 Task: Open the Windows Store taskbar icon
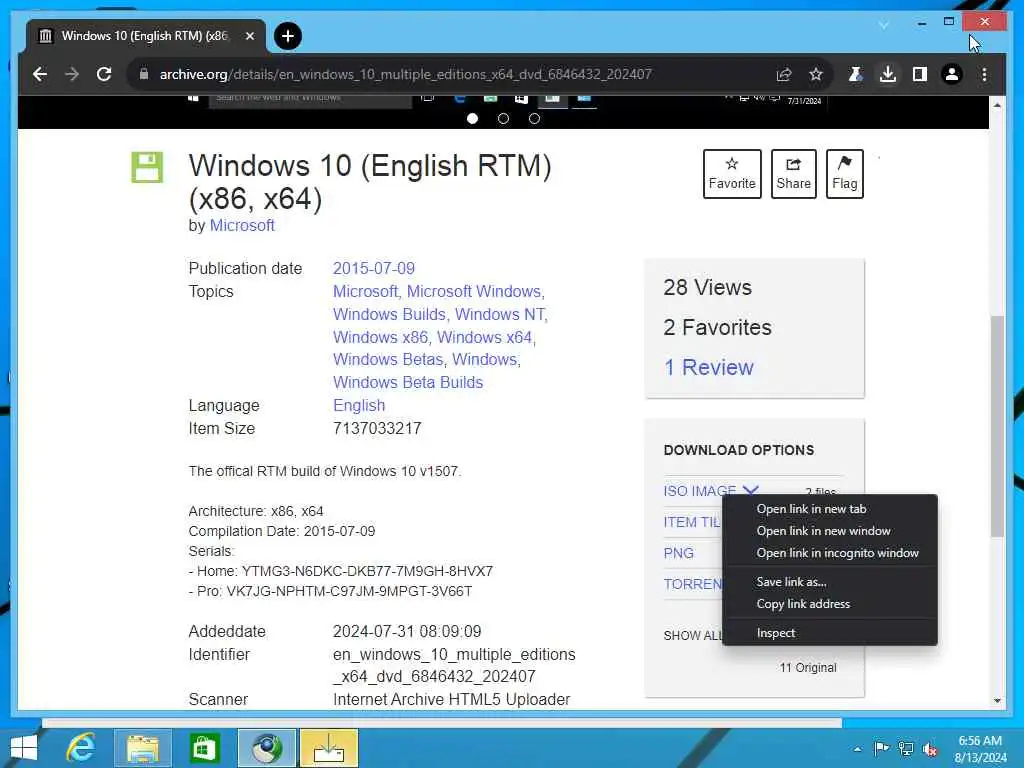point(204,748)
